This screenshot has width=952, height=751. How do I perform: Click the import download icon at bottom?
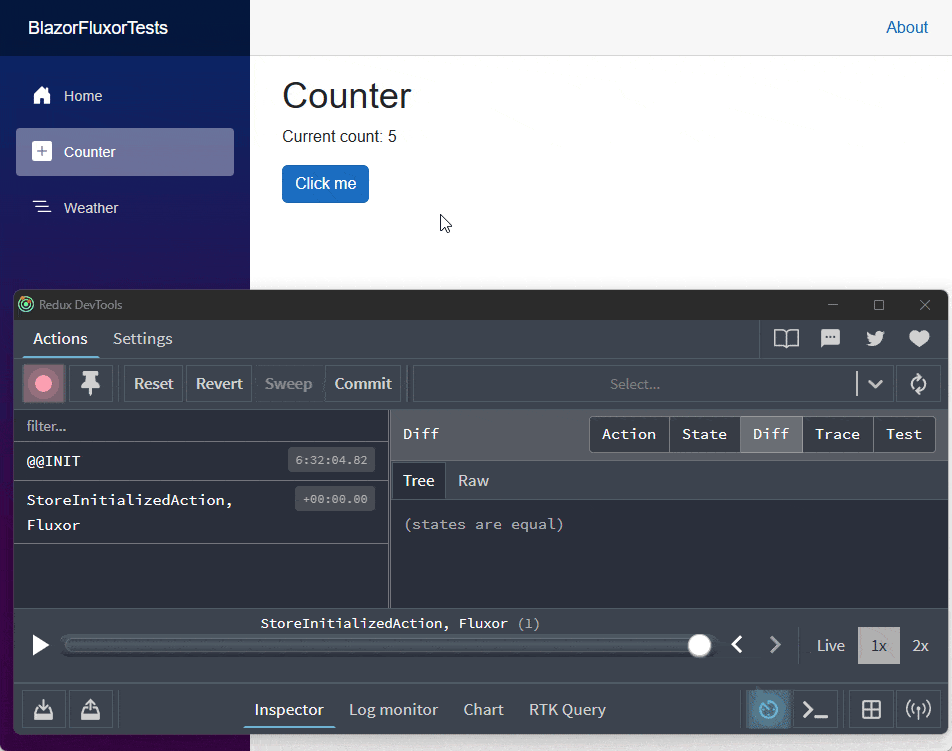pos(44,709)
